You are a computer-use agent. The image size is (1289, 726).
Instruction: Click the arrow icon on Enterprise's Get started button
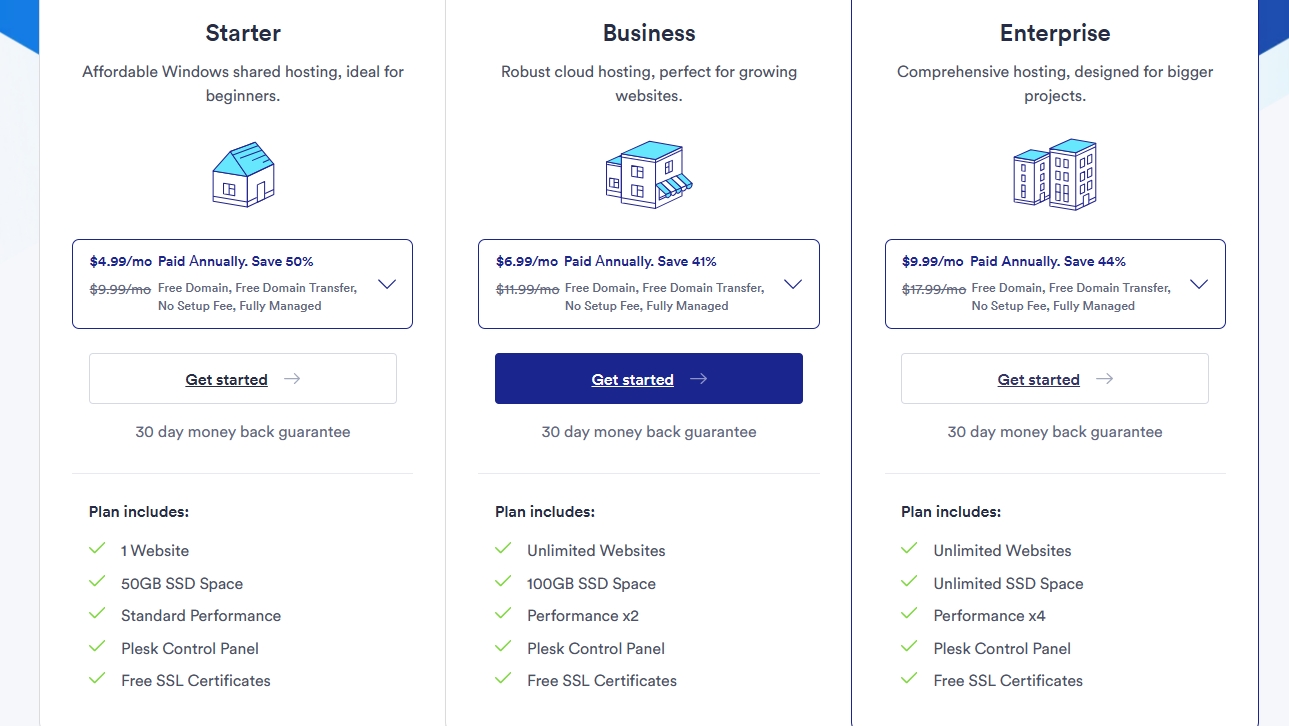tap(1104, 379)
